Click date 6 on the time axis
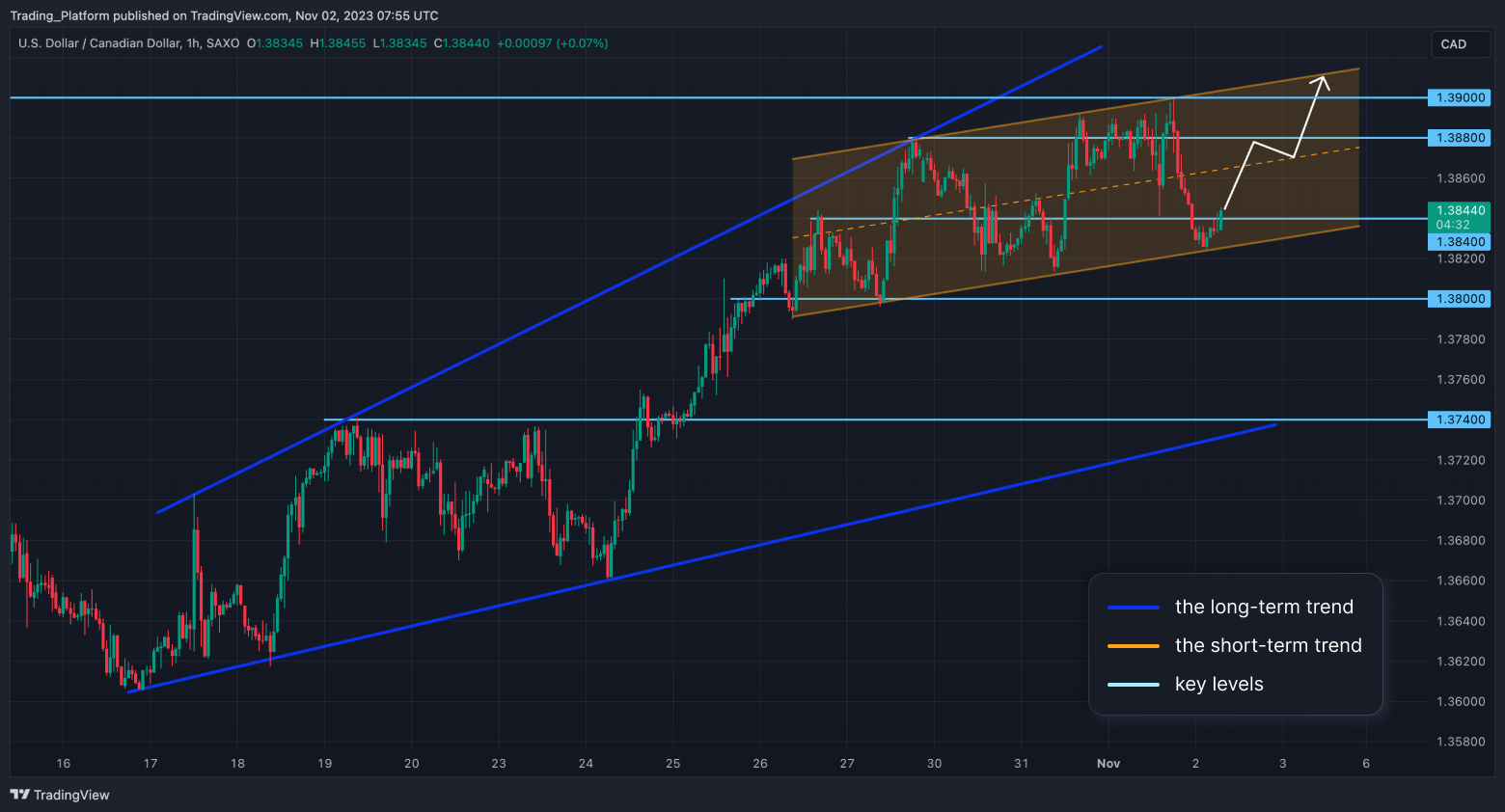The image size is (1505, 812). pos(1366,763)
